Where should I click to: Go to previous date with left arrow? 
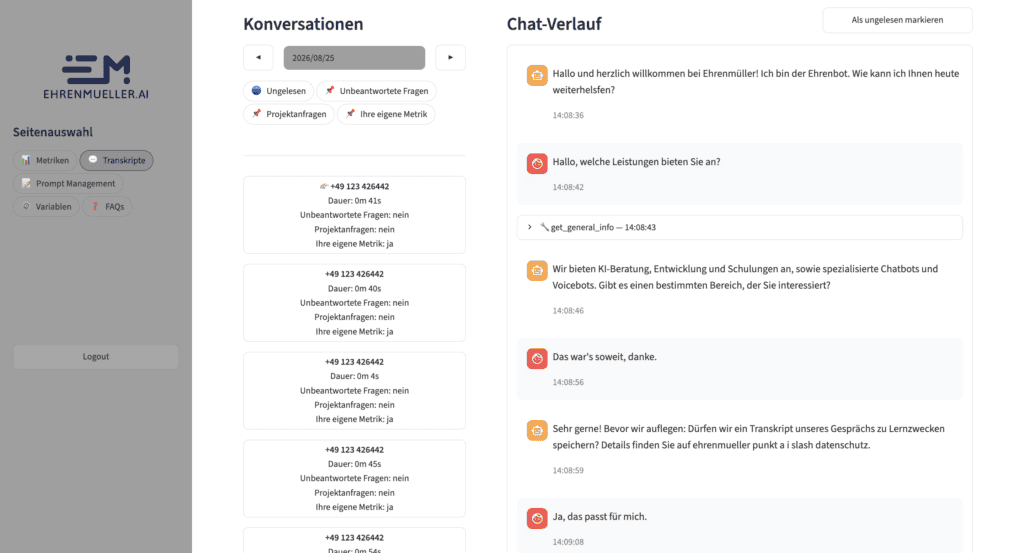259,57
